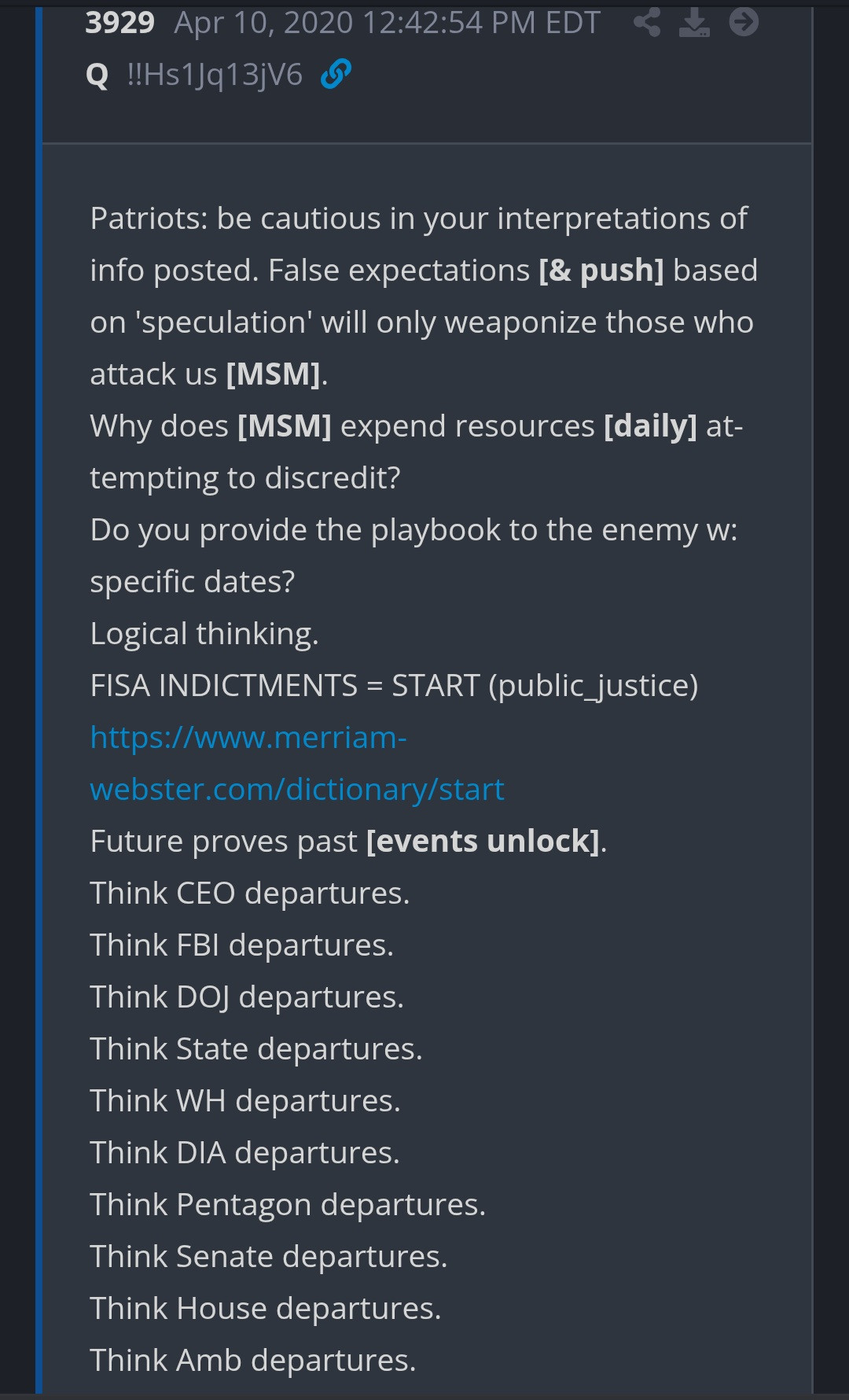Click the bold [events unlock] text
The image size is (849, 1400).
point(483,842)
